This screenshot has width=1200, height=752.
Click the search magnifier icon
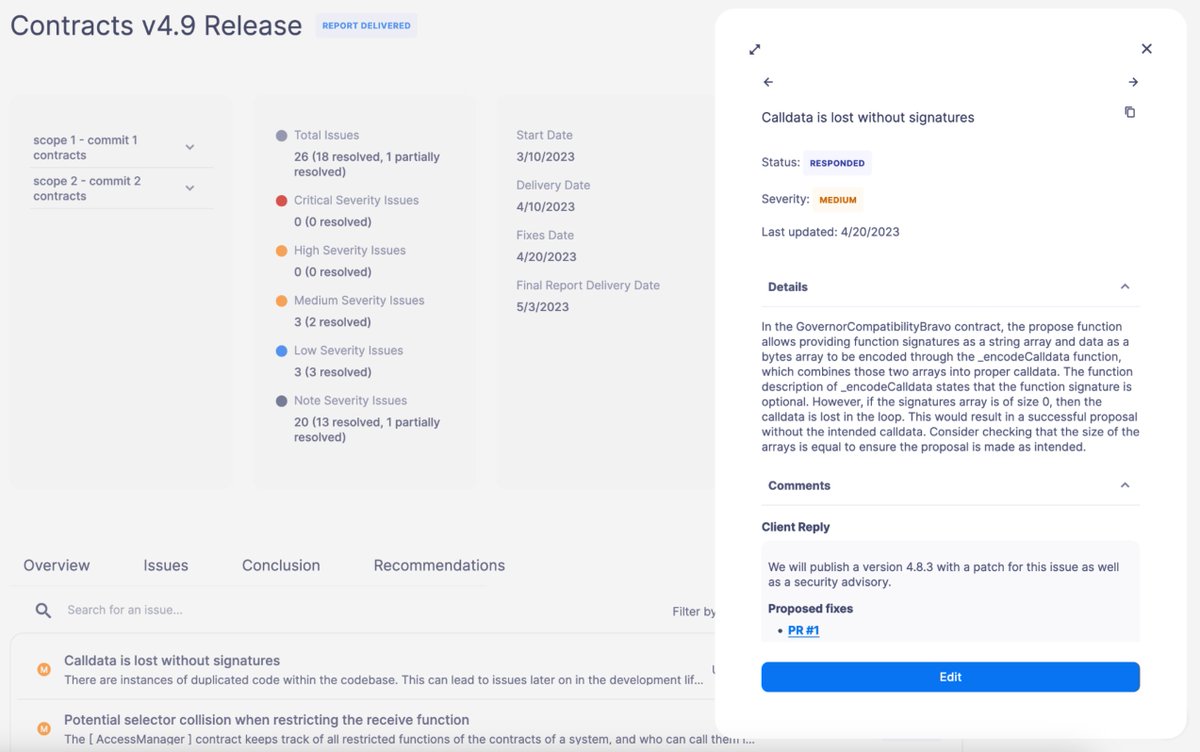43,610
